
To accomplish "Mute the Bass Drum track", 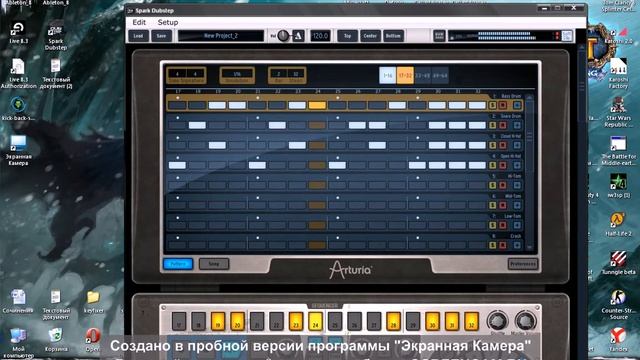I will point(503,105).
